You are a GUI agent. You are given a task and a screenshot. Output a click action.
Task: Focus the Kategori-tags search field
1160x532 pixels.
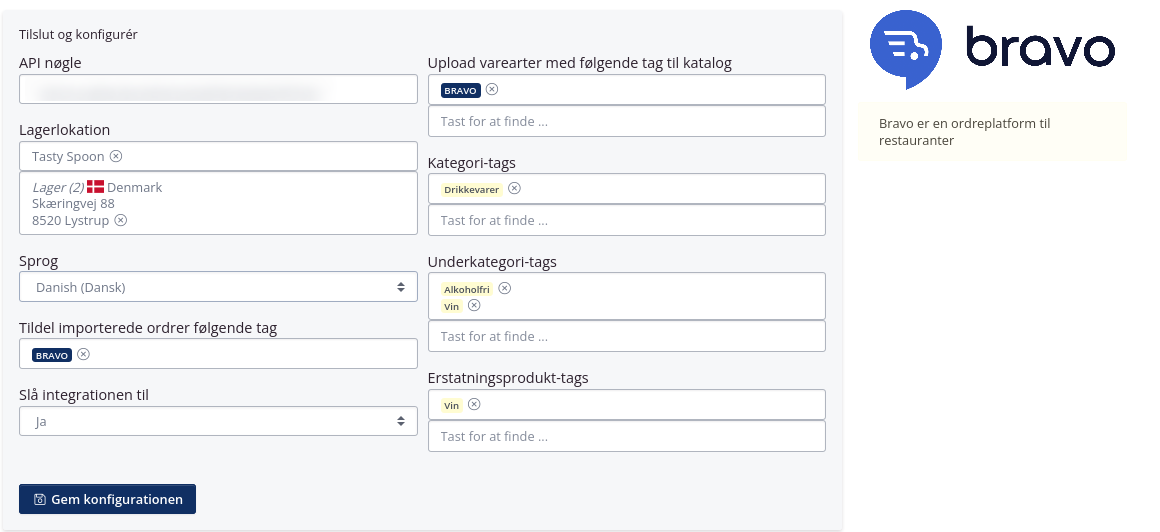pyautogui.click(x=626, y=220)
